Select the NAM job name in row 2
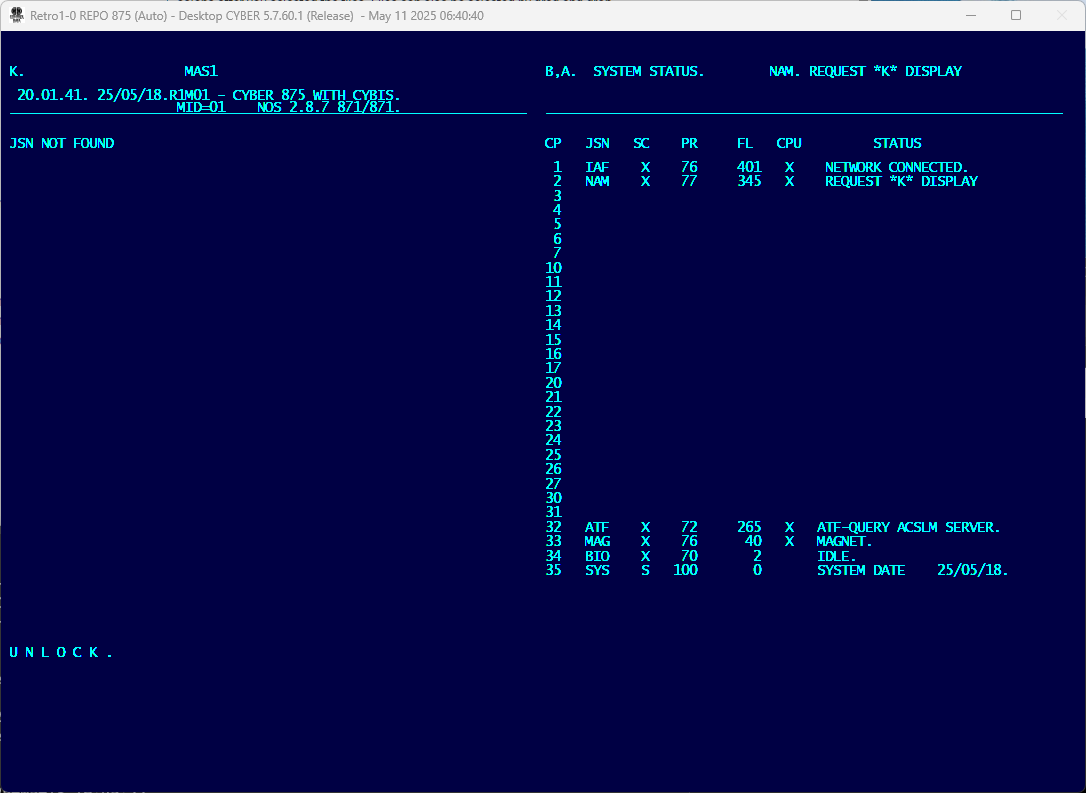The width and height of the screenshot is (1086, 793). pos(597,182)
